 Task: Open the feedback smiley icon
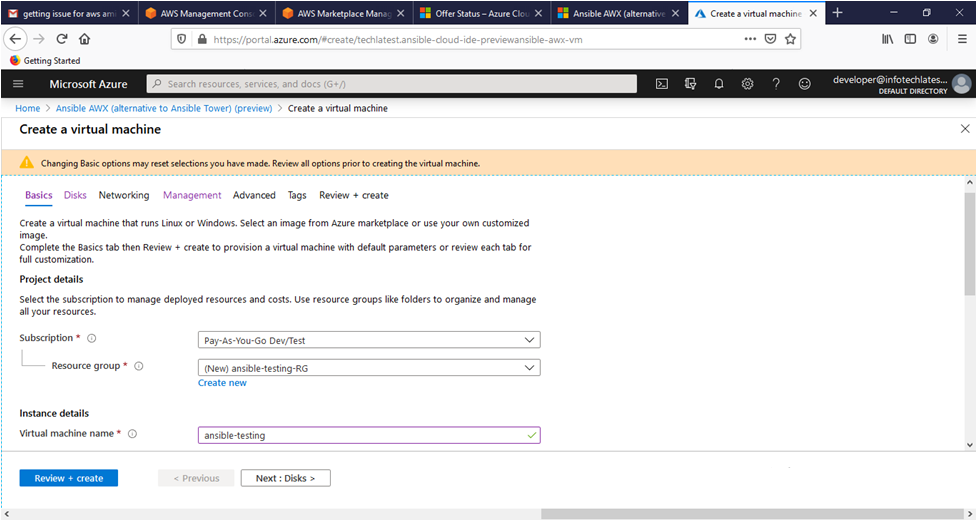point(805,84)
